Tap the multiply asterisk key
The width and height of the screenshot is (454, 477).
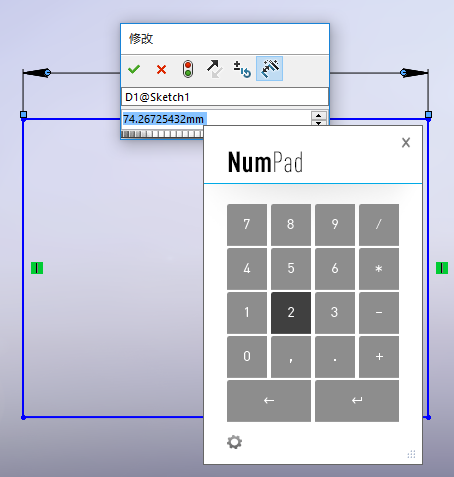[x=379, y=269]
